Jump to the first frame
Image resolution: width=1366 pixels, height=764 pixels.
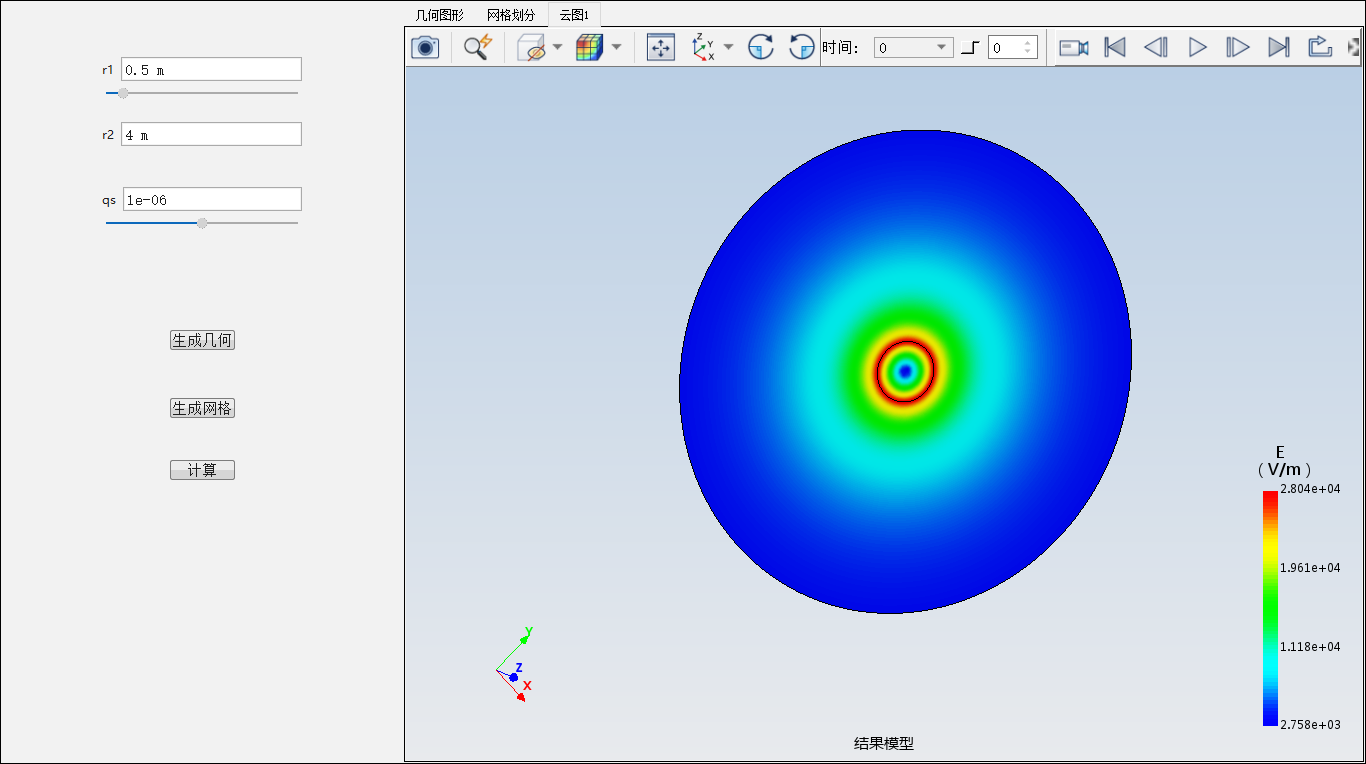coord(1115,47)
